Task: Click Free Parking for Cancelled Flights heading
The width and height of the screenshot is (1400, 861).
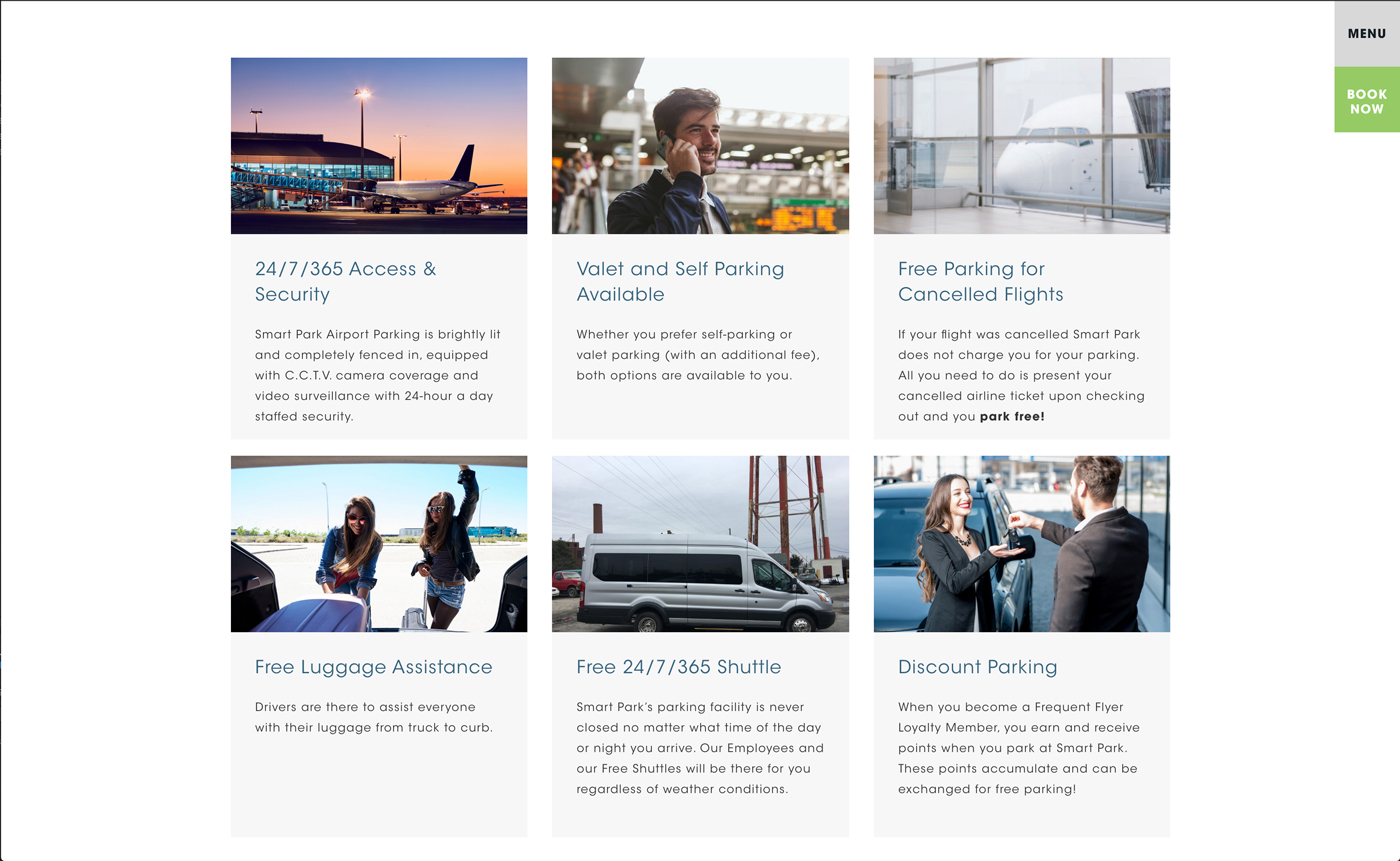Action: (981, 281)
